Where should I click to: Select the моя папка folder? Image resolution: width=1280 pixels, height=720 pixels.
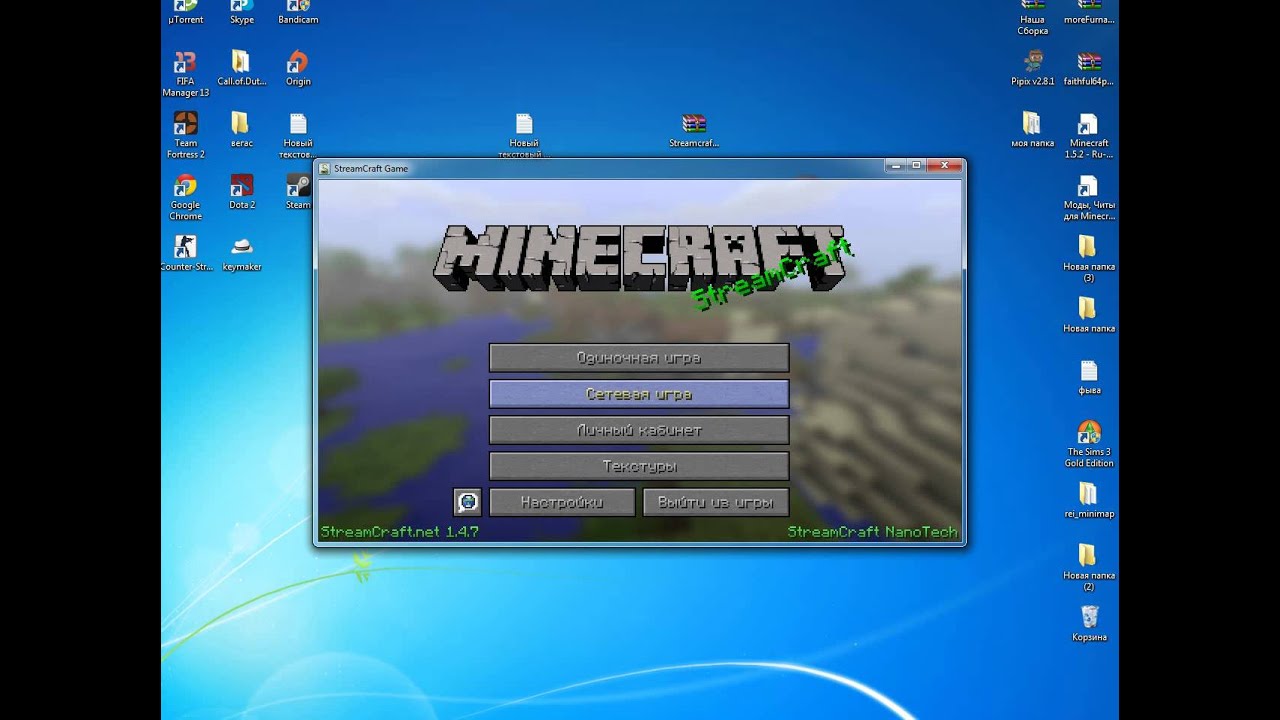[x=1032, y=130]
